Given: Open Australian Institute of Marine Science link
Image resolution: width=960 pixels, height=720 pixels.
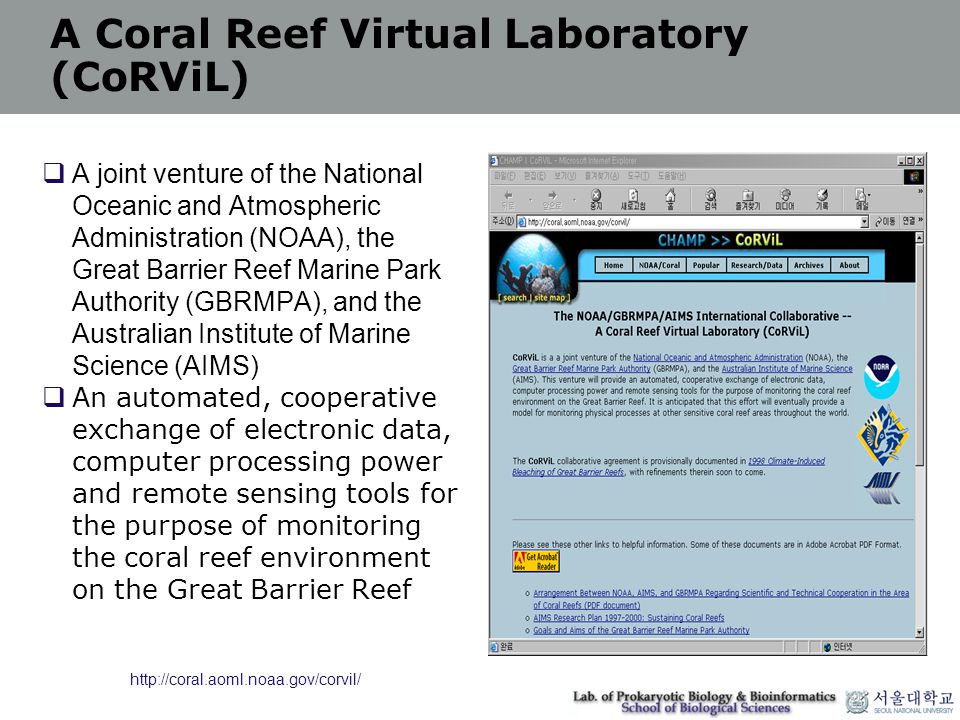Looking at the screenshot, I should pyautogui.click(x=787, y=369).
